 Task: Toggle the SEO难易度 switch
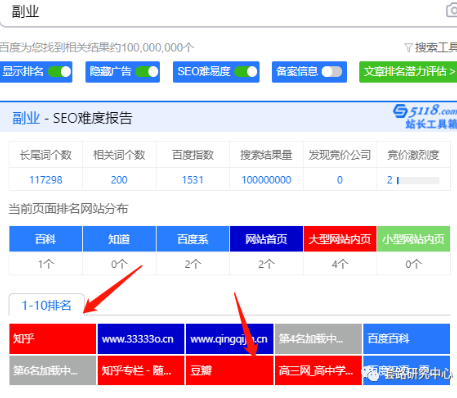[x=246, y=72]
